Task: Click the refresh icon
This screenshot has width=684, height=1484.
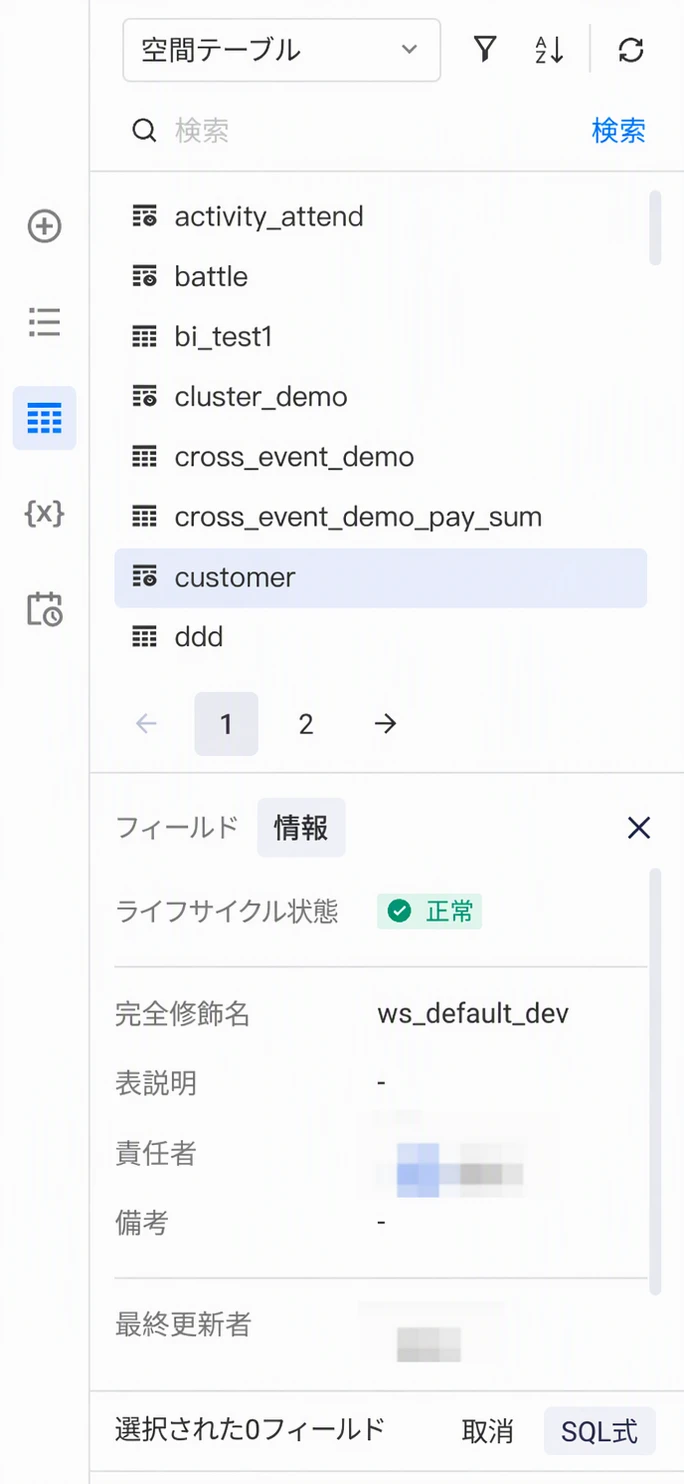Action: coord(631,50)
